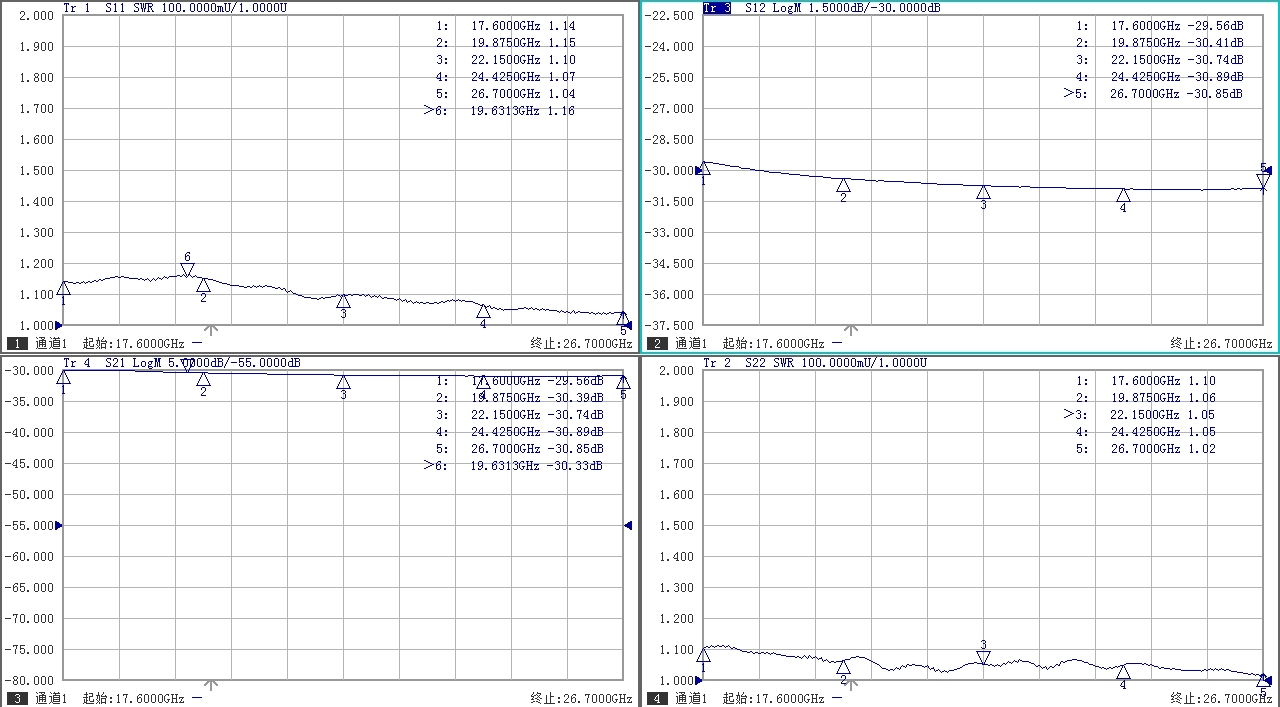Select marker 3 triangle on S11 SWR plot
Image resolution: width=1280 pixels, height=707 pixels.
click(343, 301)
